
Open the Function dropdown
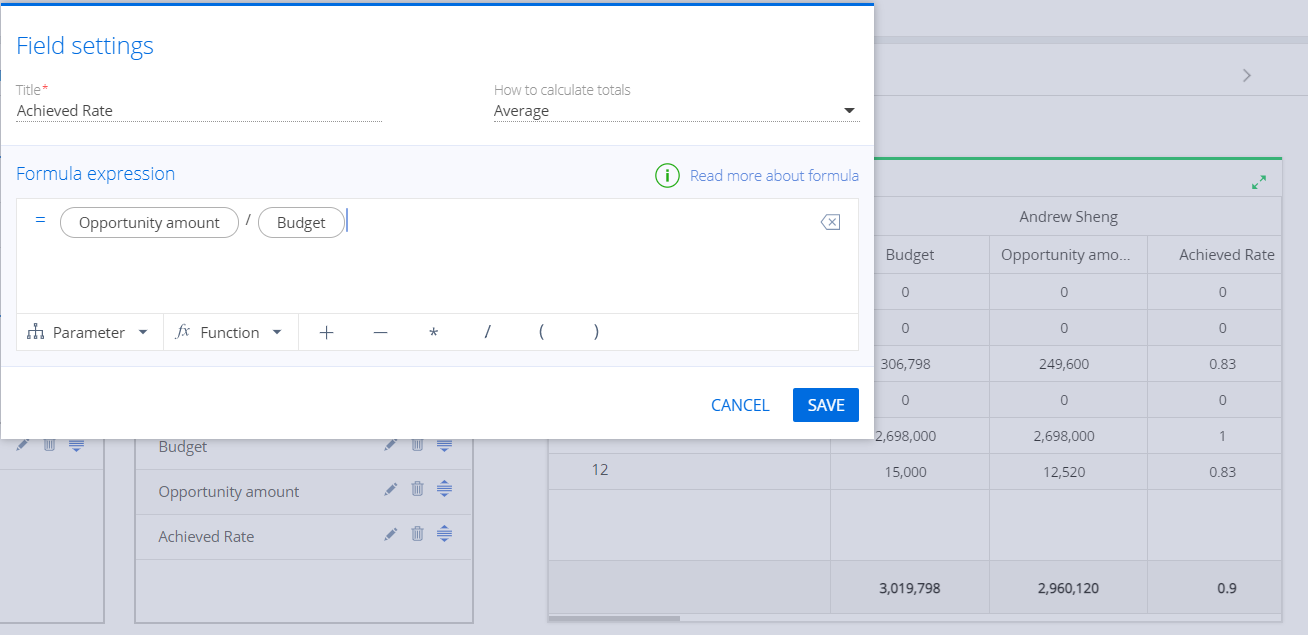pyautogui.click(x=230, y=333)
